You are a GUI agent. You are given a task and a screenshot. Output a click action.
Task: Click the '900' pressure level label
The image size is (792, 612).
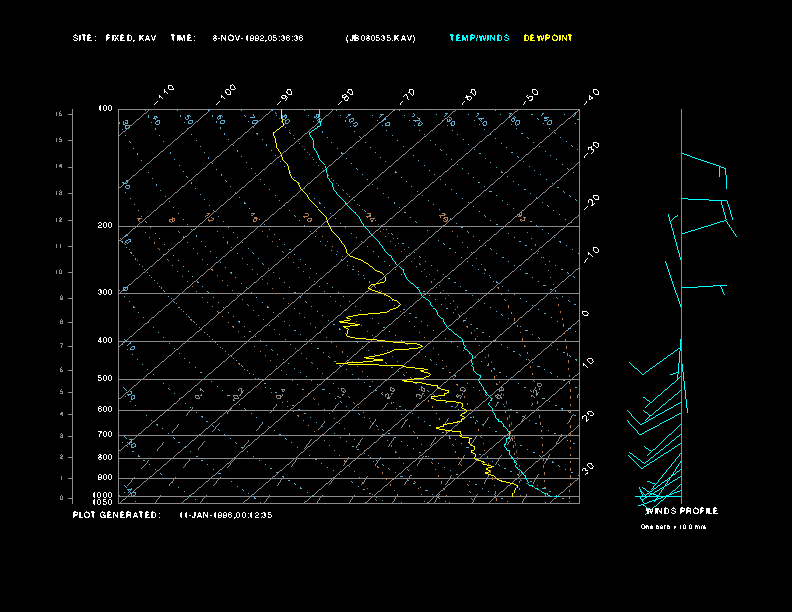[x=105, y=478]
